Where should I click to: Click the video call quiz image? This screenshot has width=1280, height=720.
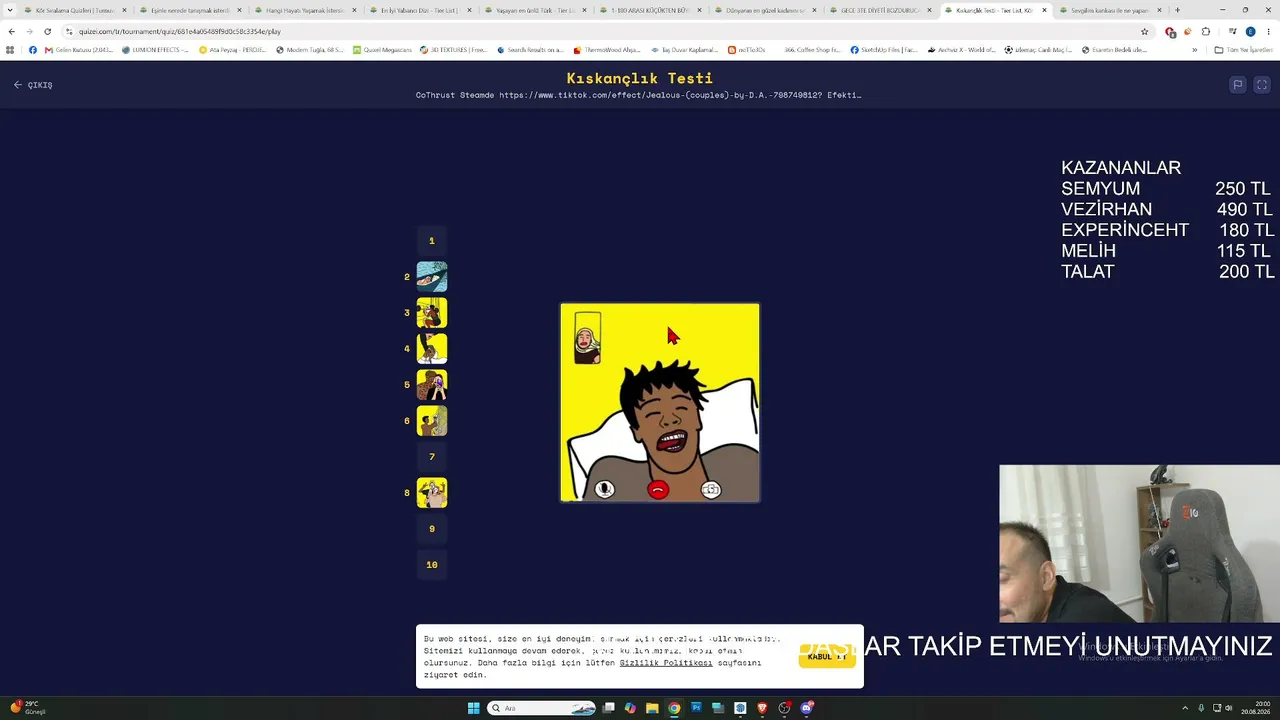[x=660, y=402]
